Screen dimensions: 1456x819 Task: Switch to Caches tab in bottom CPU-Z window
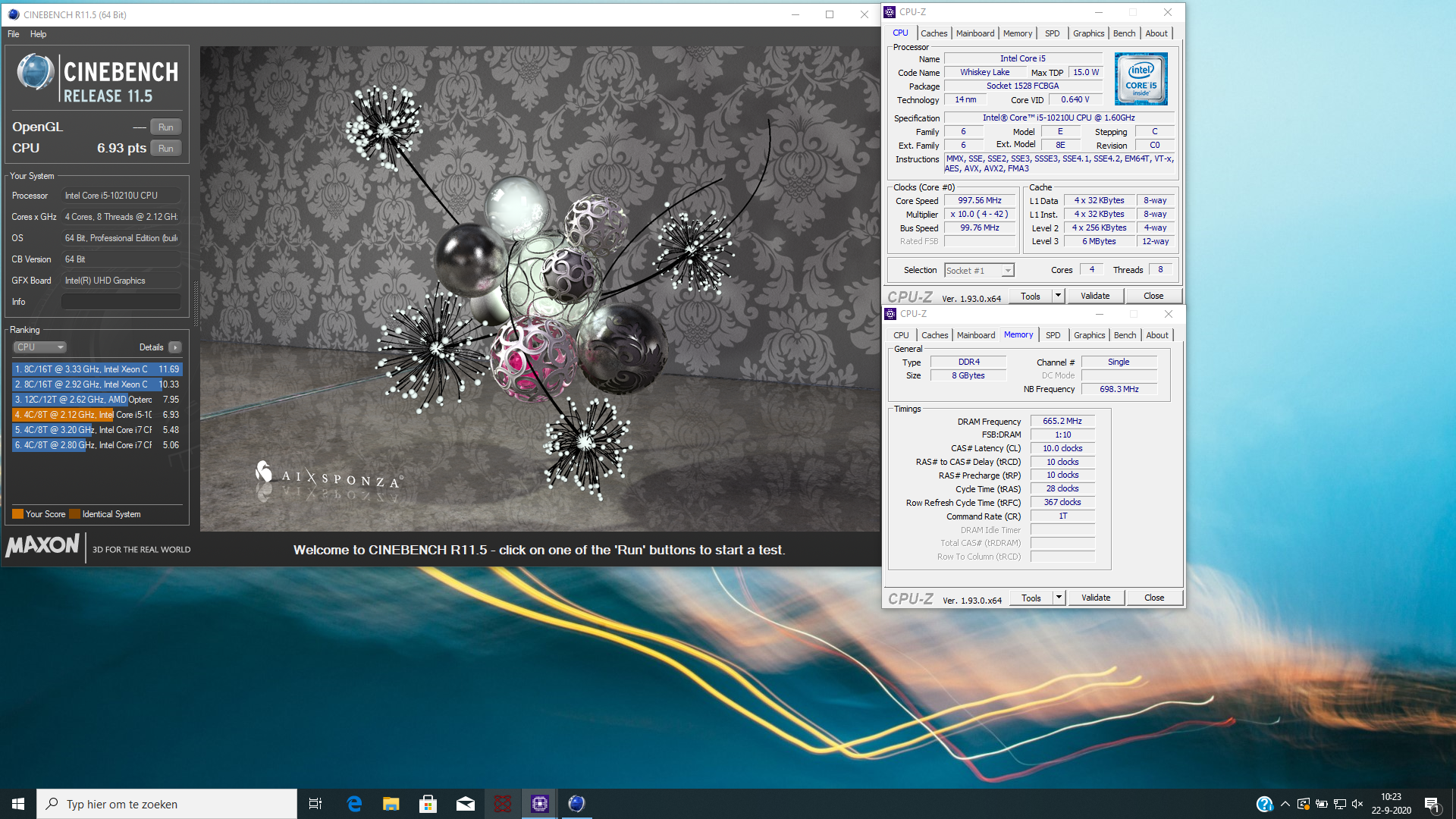click(x=934, y=335)
